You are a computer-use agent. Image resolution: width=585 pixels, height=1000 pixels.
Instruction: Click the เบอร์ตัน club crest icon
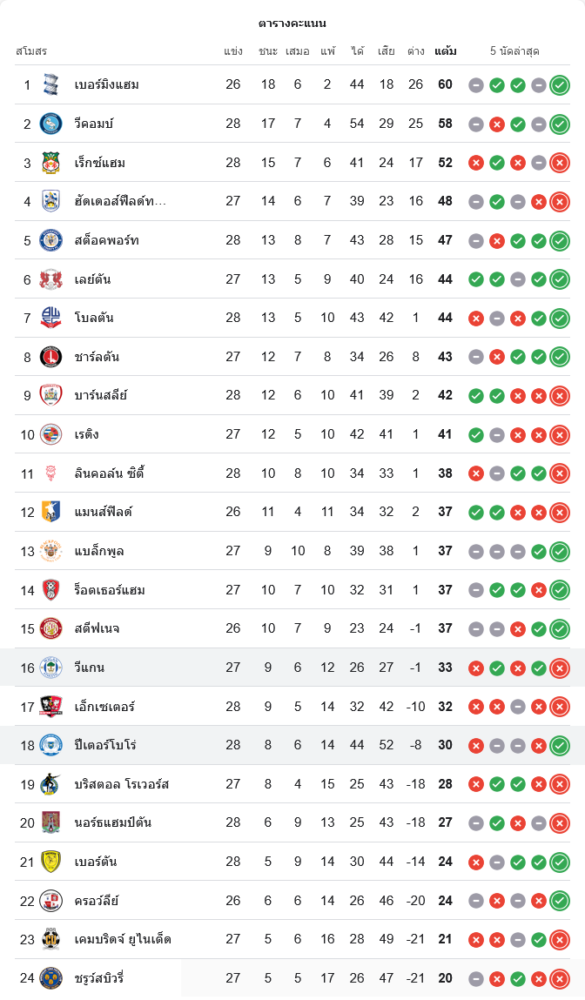pos(51,862)
